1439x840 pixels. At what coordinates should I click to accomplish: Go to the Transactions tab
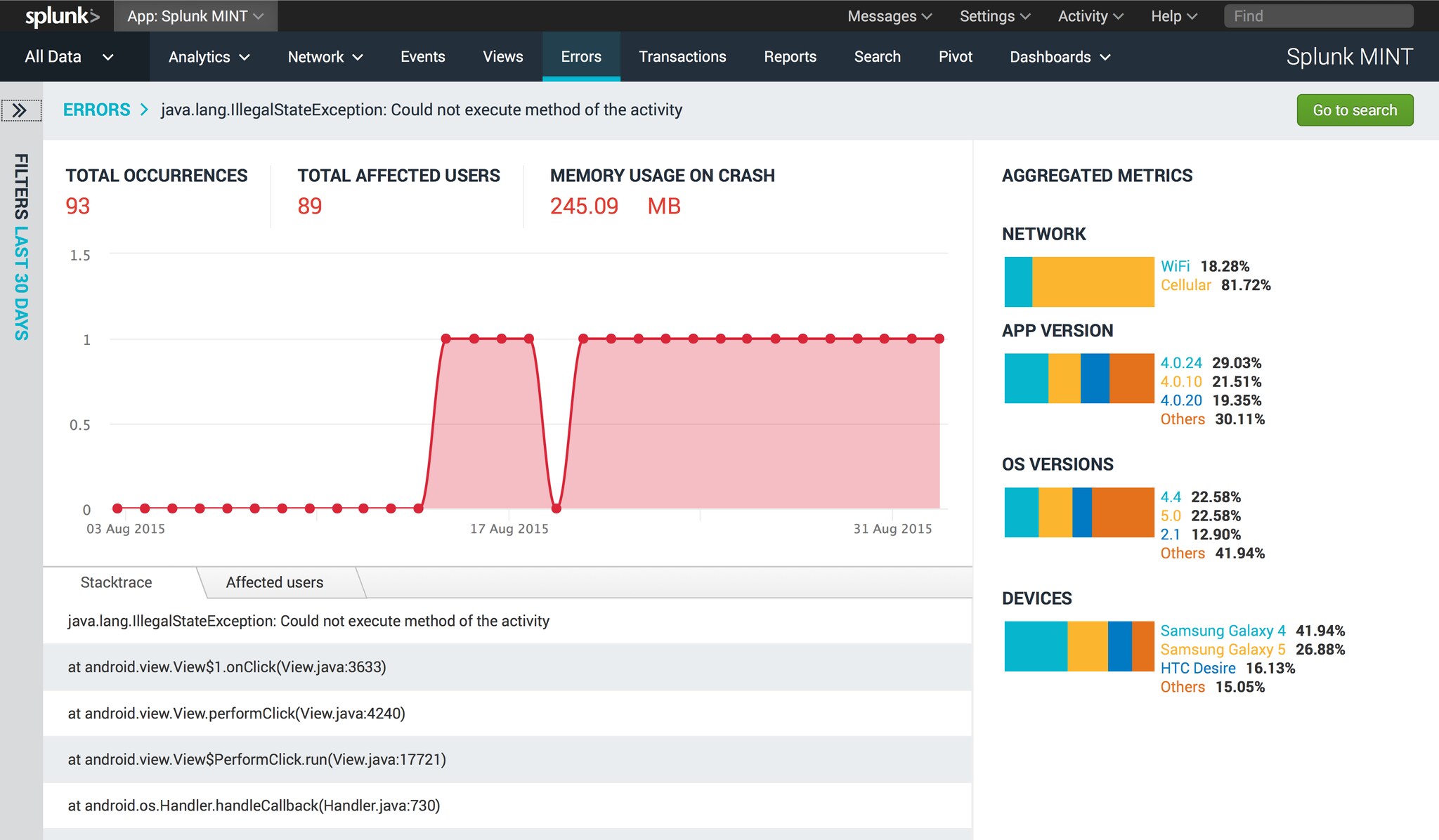pyautogui.click(x=682, y=57)
